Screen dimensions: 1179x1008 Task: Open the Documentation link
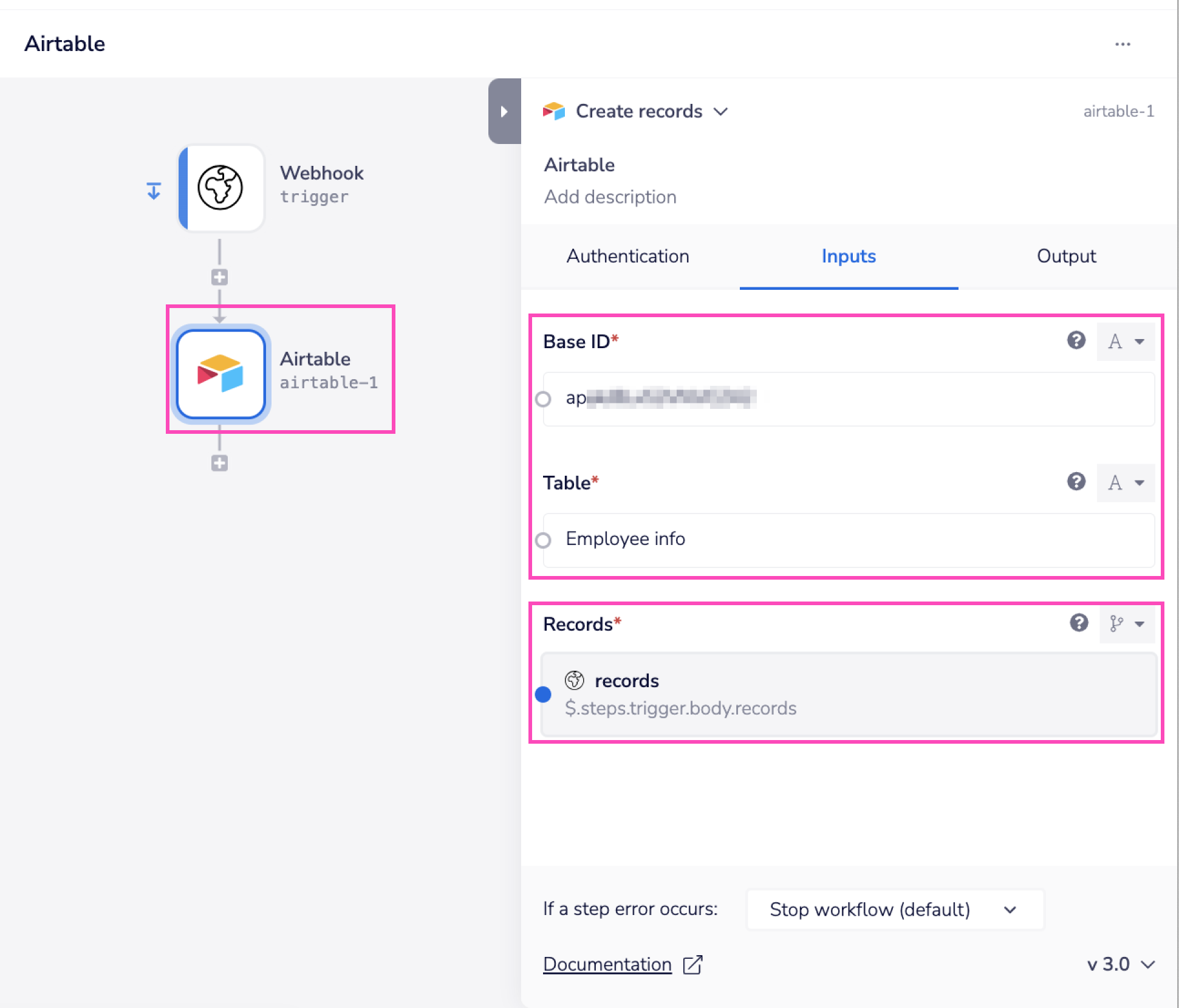(607, 964)
